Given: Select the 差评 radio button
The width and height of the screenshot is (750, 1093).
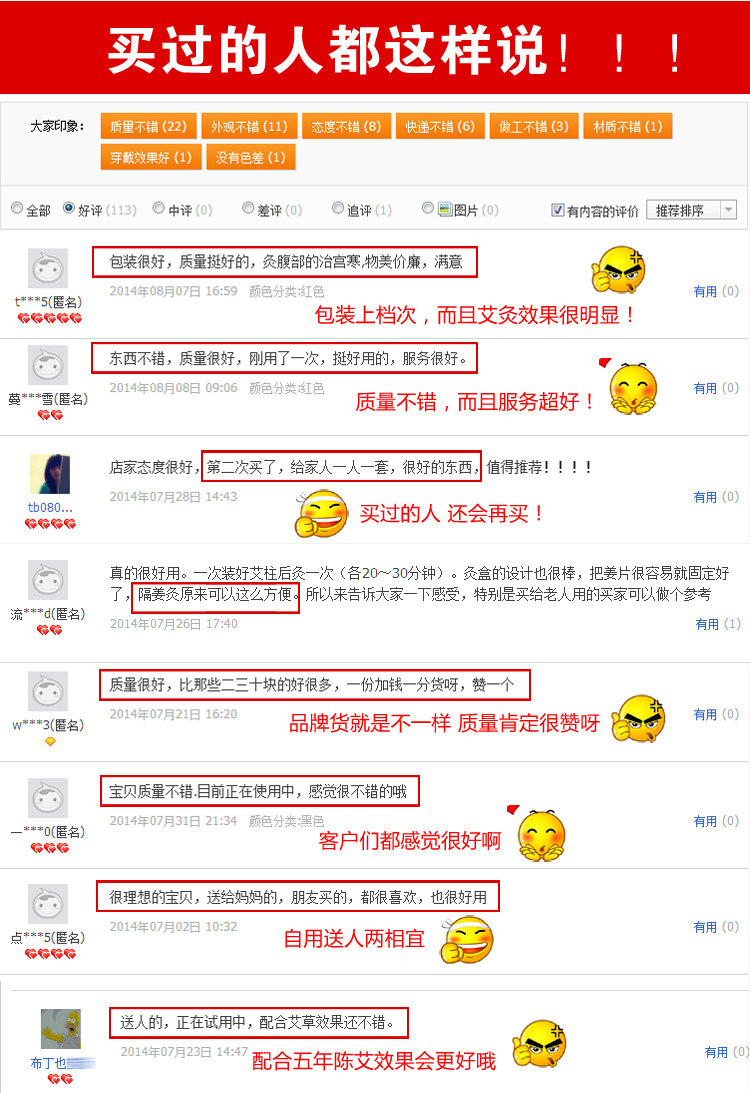Looking at the screenshot, I should pyautogui.click(x=248, y=208).
